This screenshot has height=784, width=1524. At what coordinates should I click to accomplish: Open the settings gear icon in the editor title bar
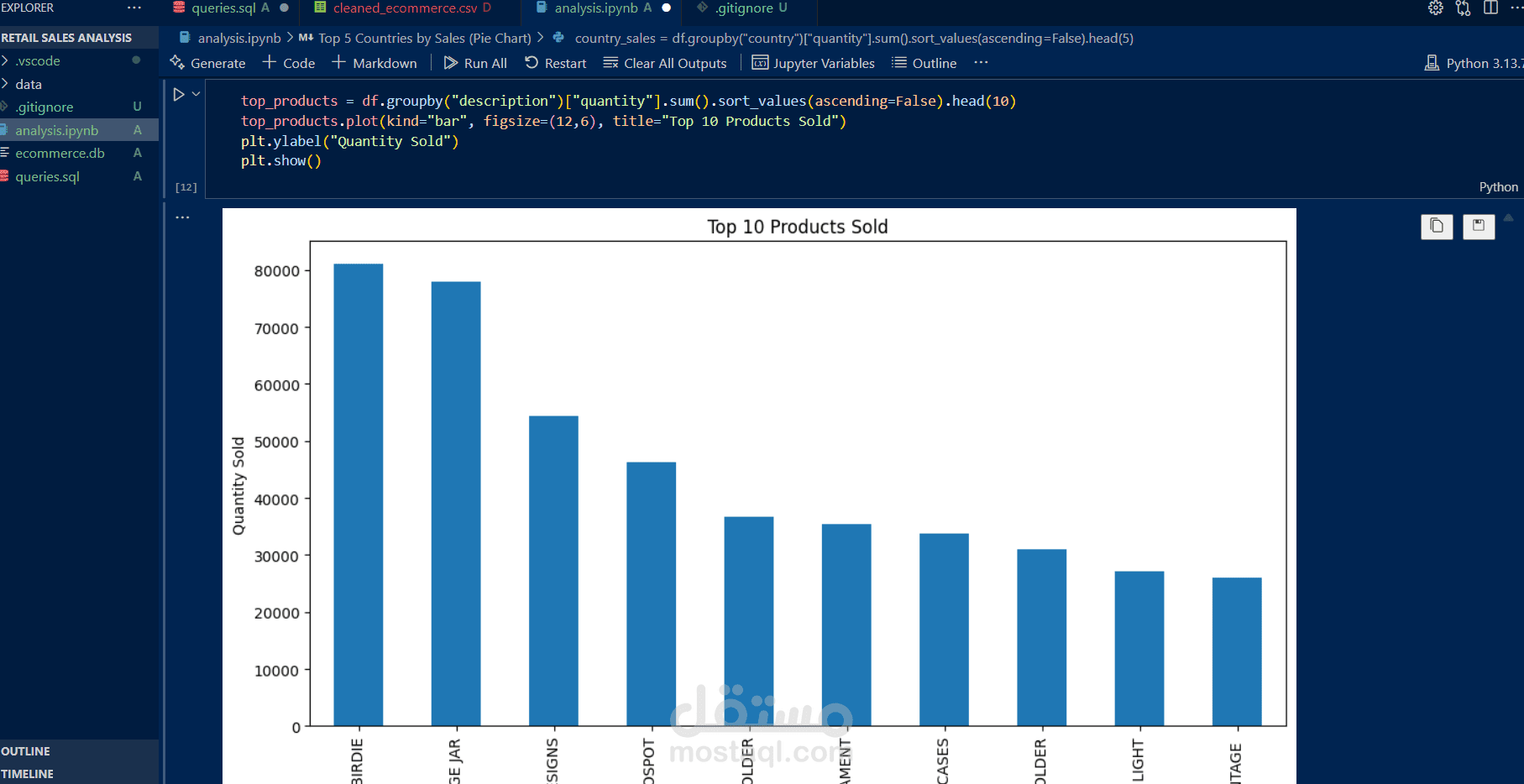(x=1436, y=8)
